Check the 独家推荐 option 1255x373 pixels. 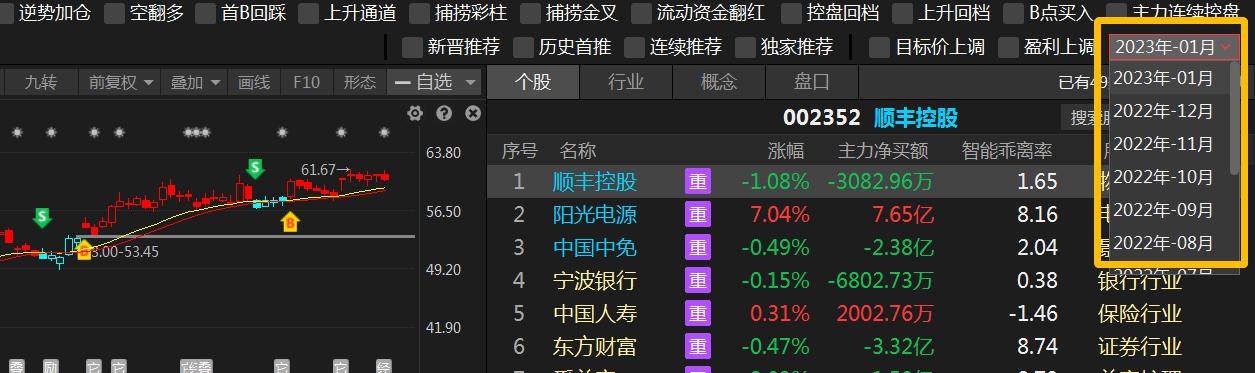point(743,47)
